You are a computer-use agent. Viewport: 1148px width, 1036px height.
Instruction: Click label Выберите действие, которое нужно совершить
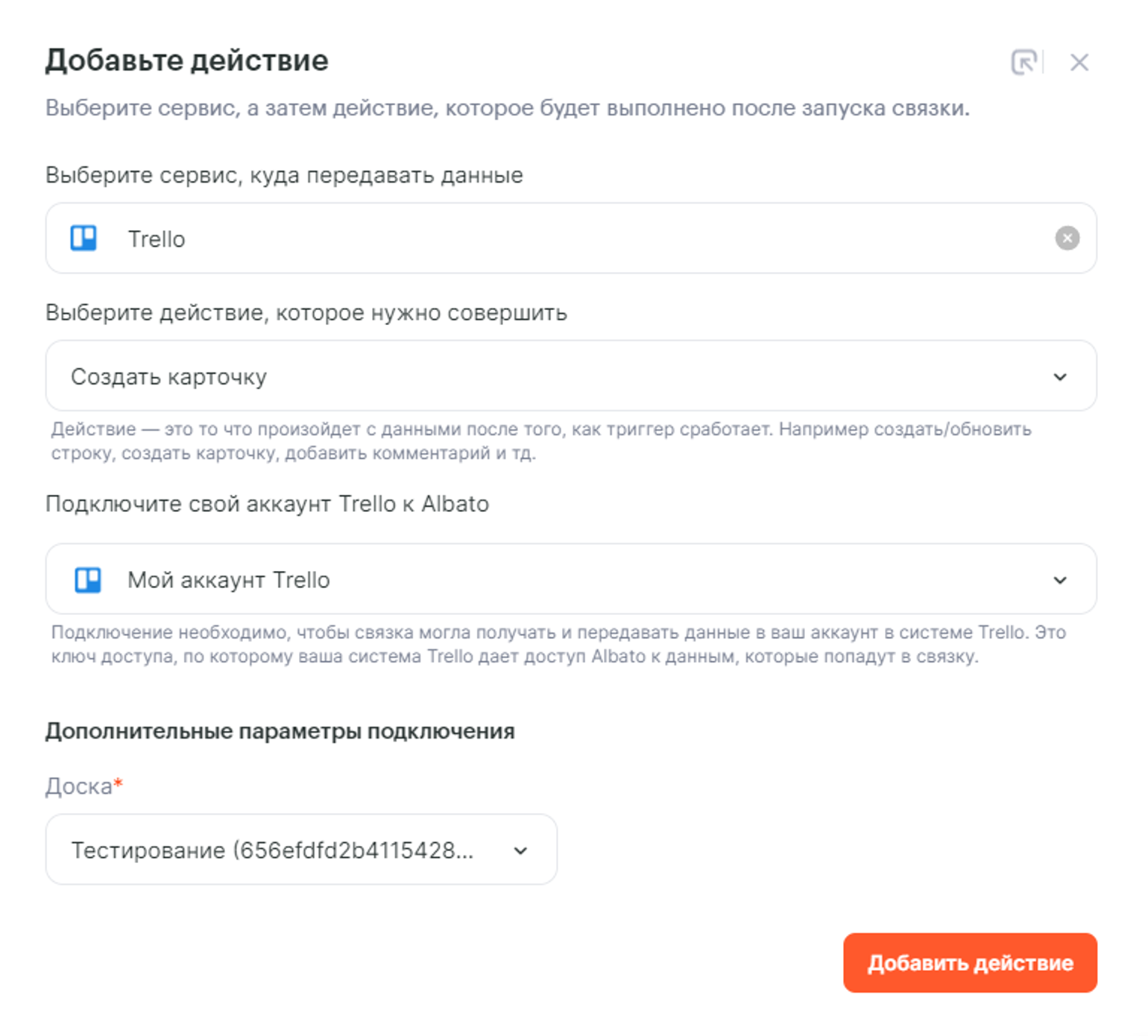coord(306,313)
